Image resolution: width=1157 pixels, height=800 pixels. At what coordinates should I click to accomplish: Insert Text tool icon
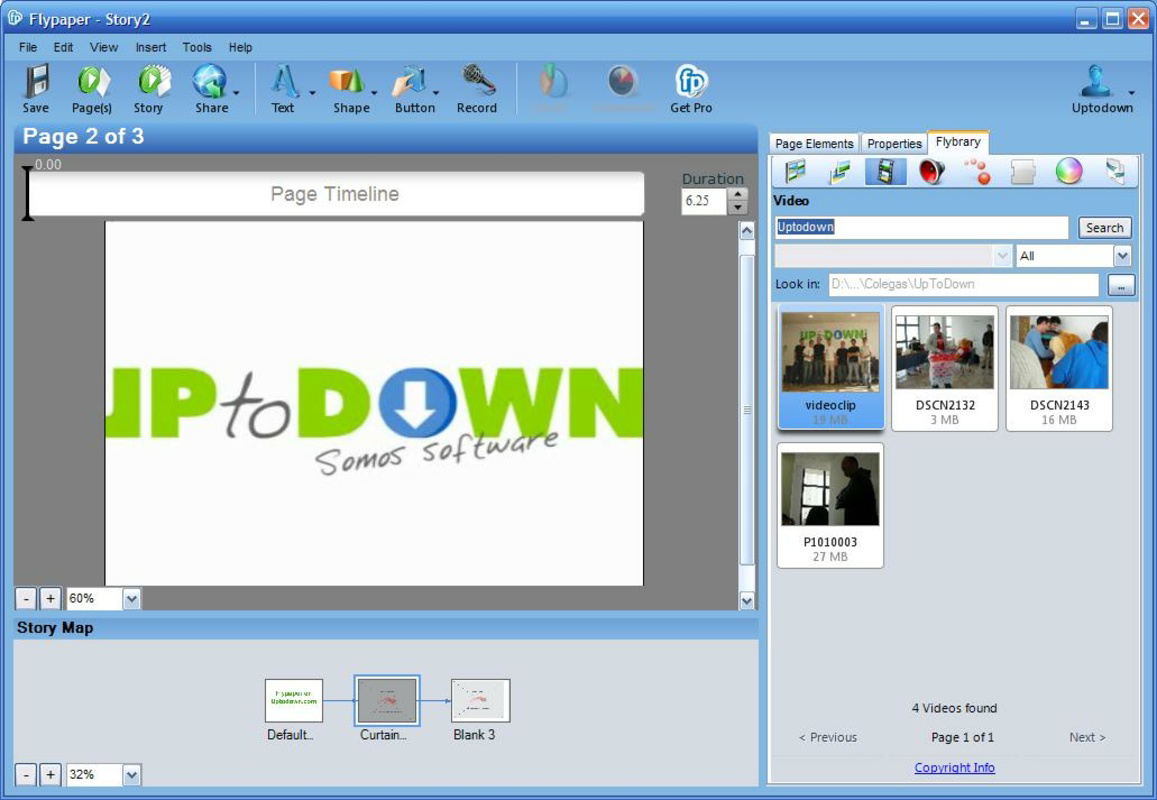[x=284, y=82]
